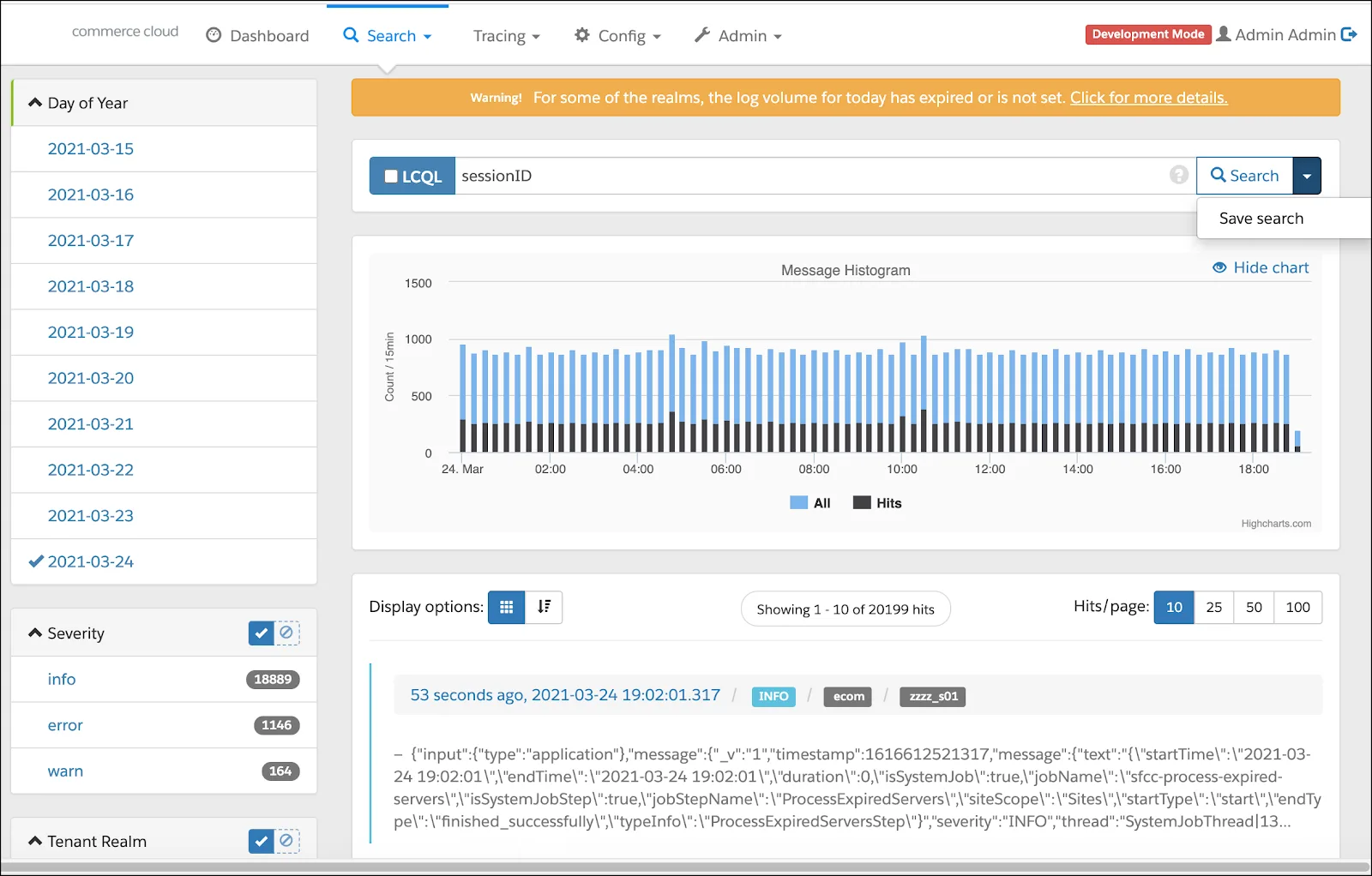Set hits per page to 25
Screen dimensions: 1372x876
1214,607
